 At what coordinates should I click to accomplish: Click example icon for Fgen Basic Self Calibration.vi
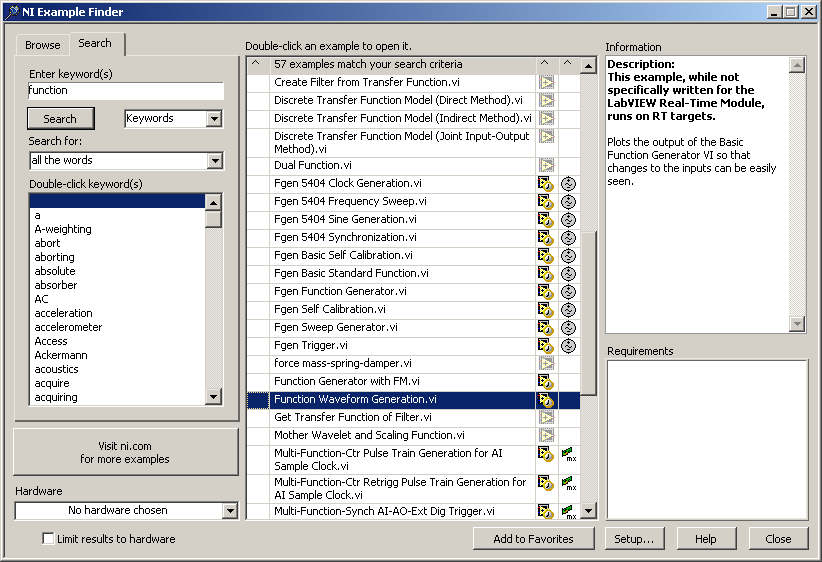pos(545,256)
